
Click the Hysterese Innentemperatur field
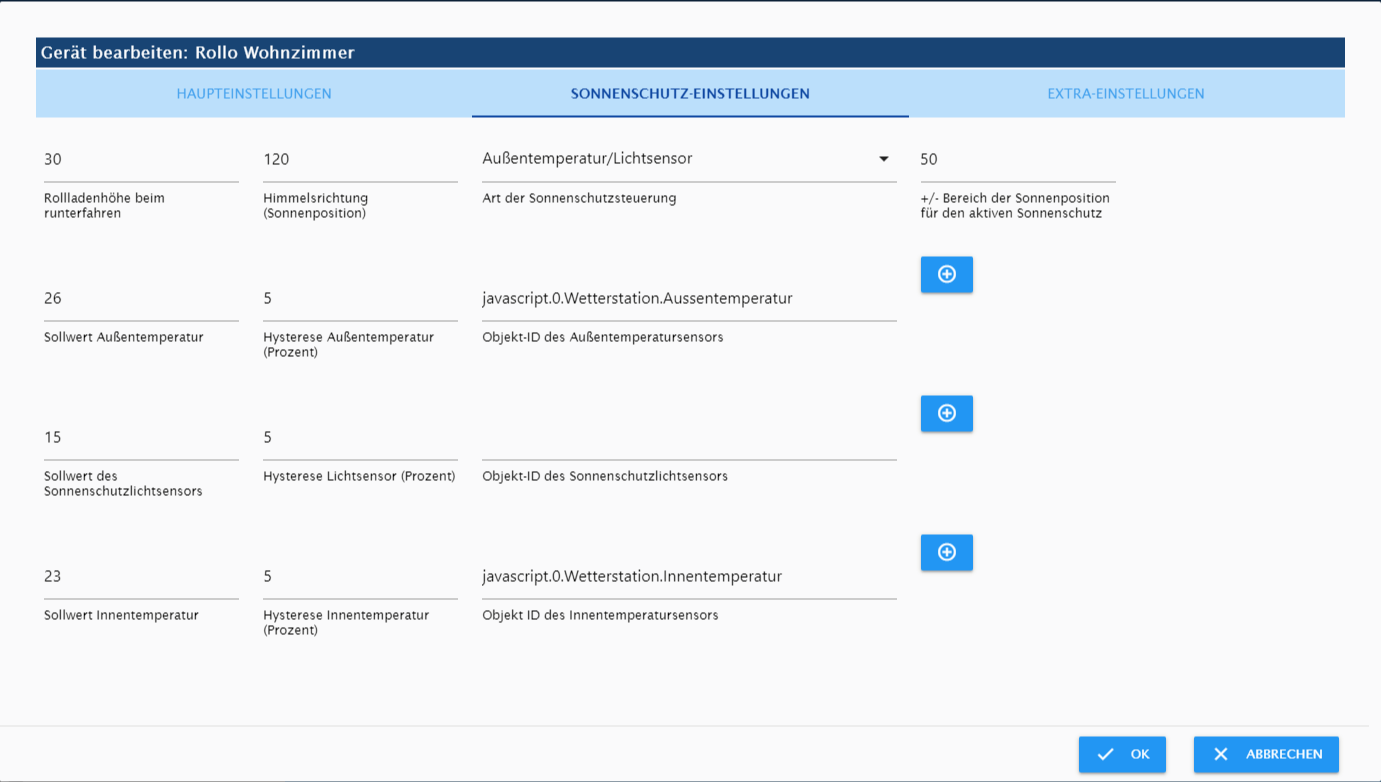click(360, 576)
